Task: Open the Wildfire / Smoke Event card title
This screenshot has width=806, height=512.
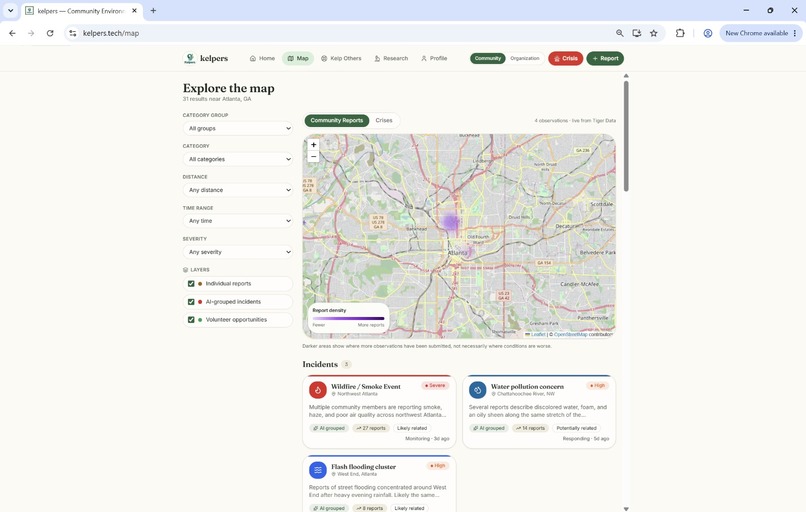Action: tap(365, 387)
